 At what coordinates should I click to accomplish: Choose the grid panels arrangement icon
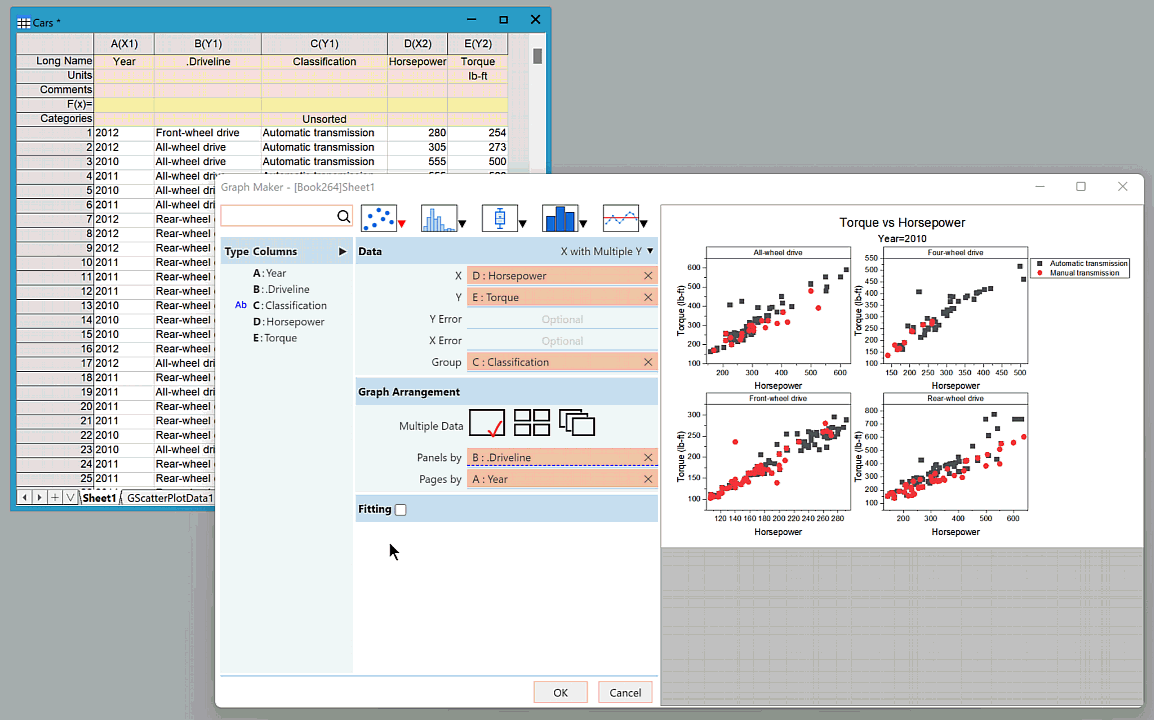click(532, 423)
